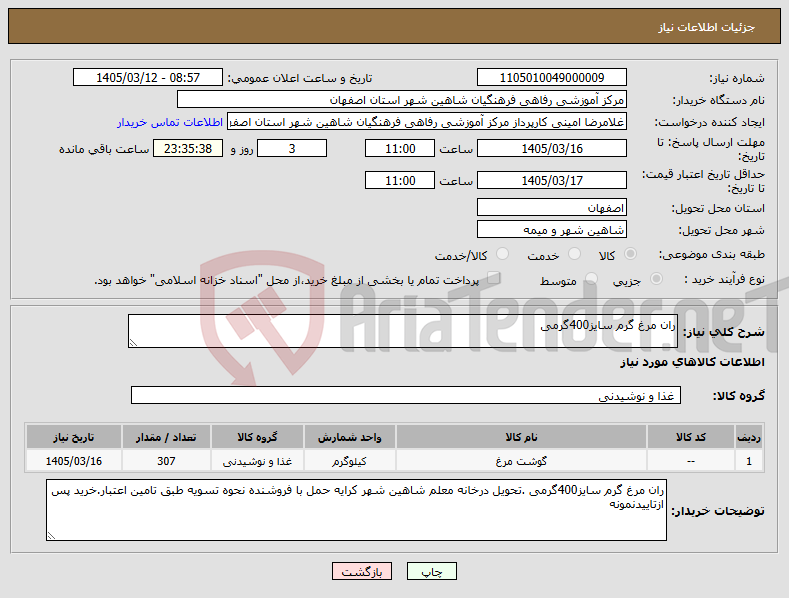Click the کد کالا column header
Image resolution: width=789 pixels, height=598 pixels.
click(x=690, y=437)
